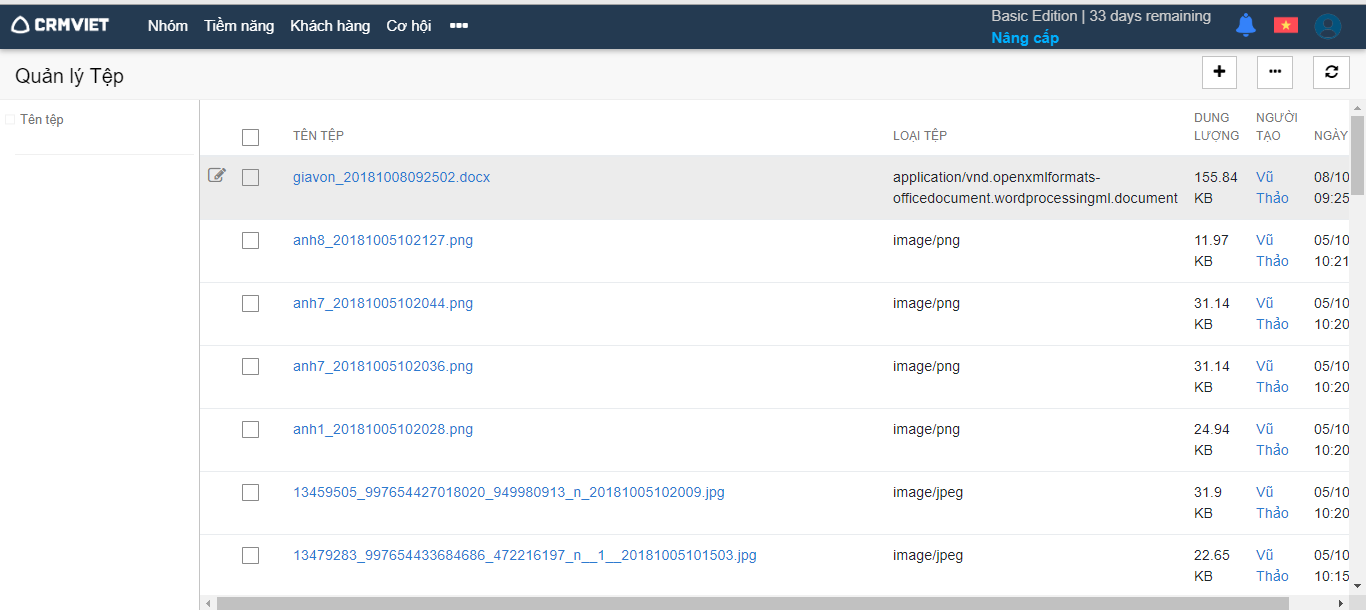Viewport: 1366px width, 610px height.
Task: Click the Tên tệp filter in sidebar
Action: (41, 120)
